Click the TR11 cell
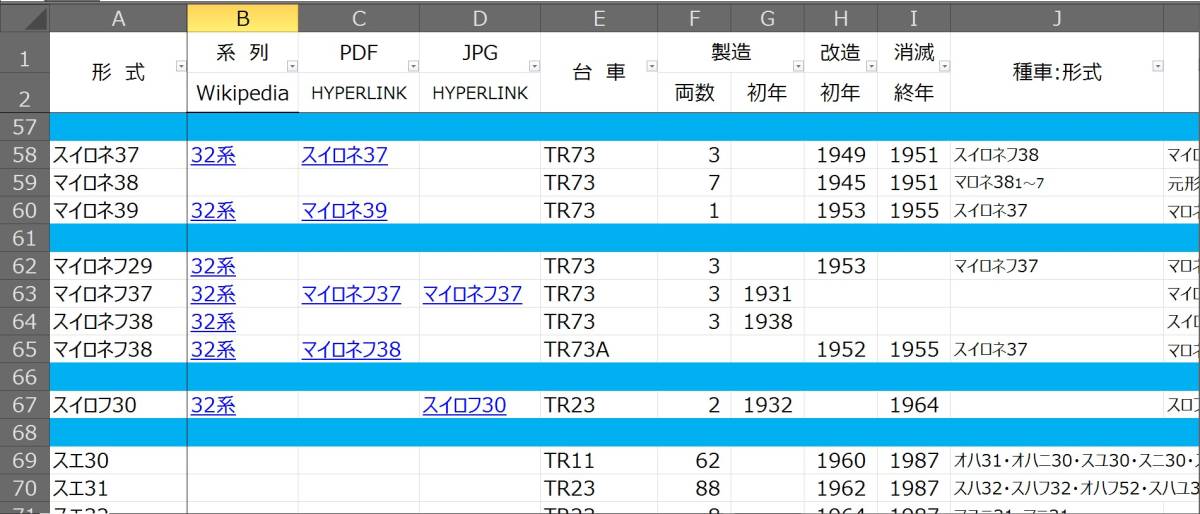 tap(599, 461)
